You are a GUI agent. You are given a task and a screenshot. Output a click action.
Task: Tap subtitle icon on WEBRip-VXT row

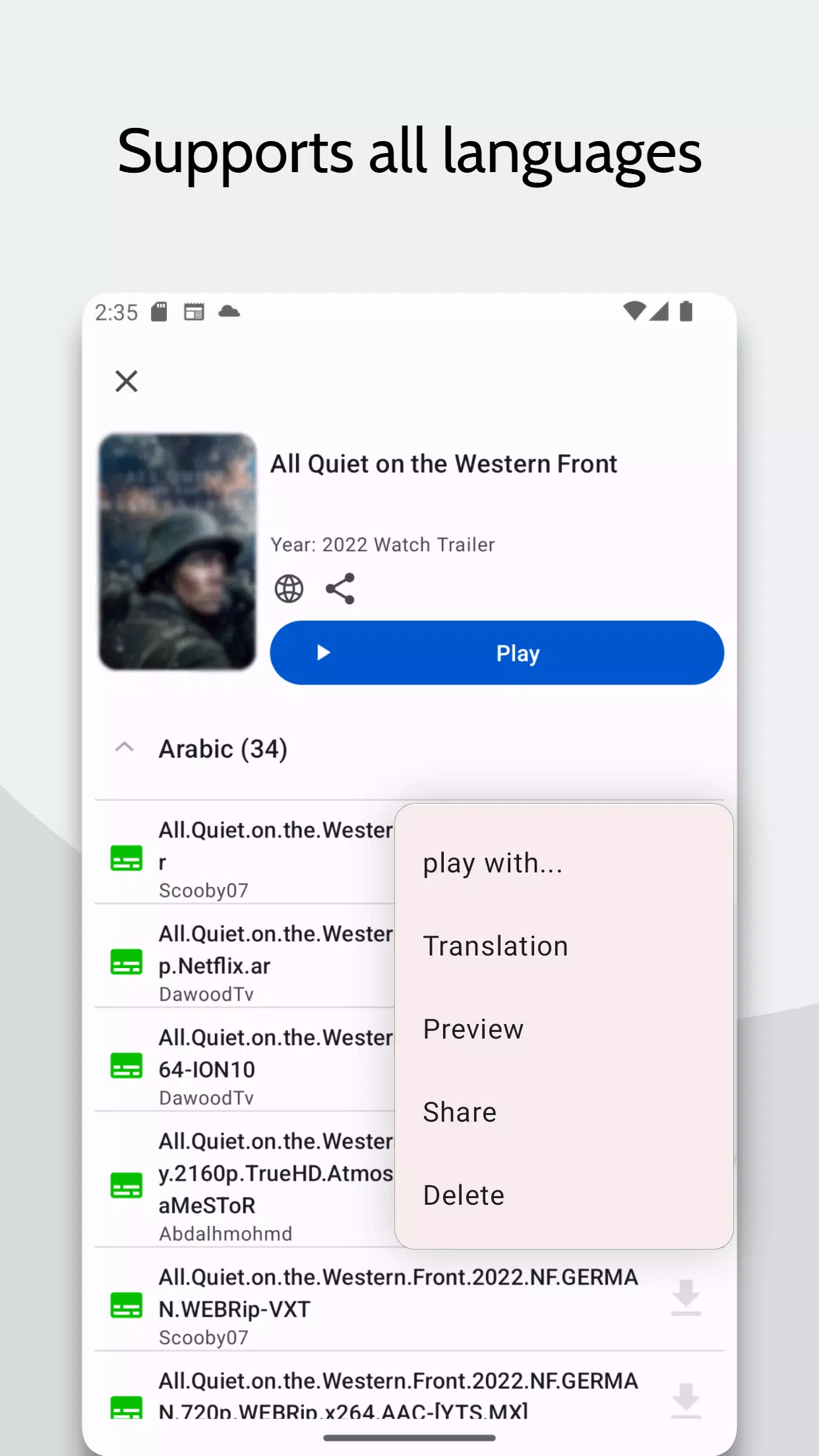coord(127,1305)
